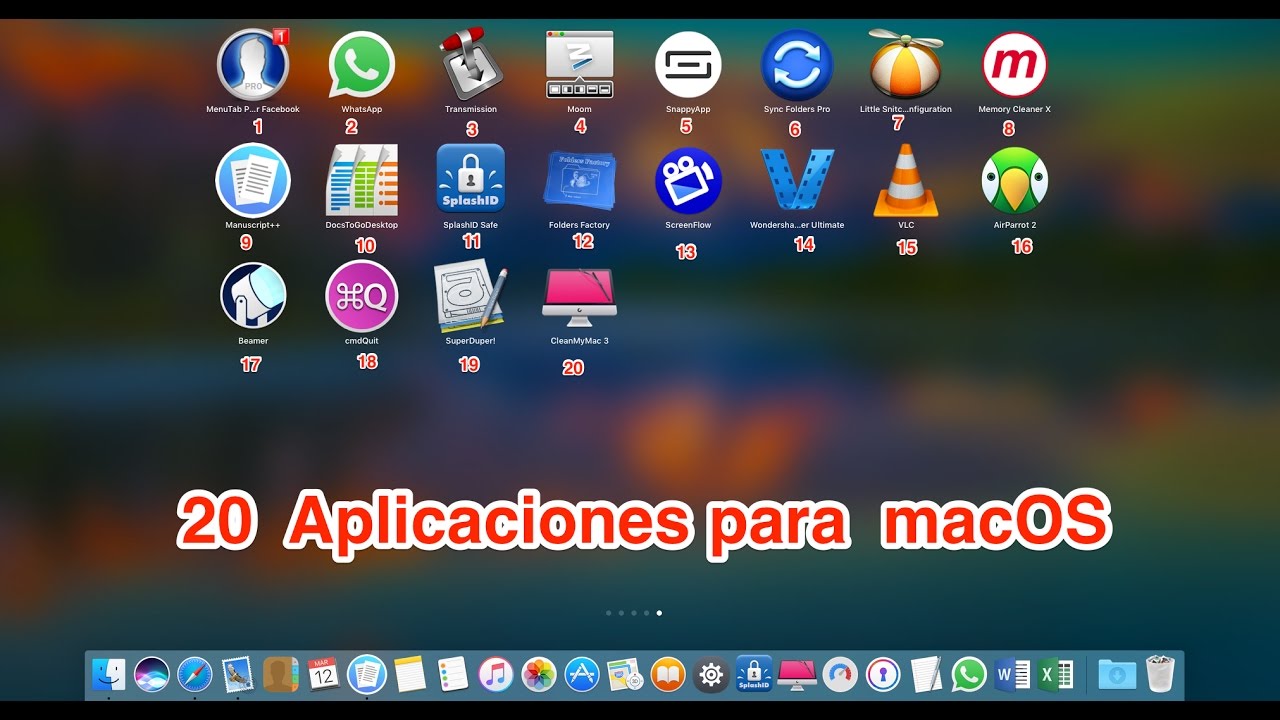Launch AirParrot 2

click(x=1014, y=180)
